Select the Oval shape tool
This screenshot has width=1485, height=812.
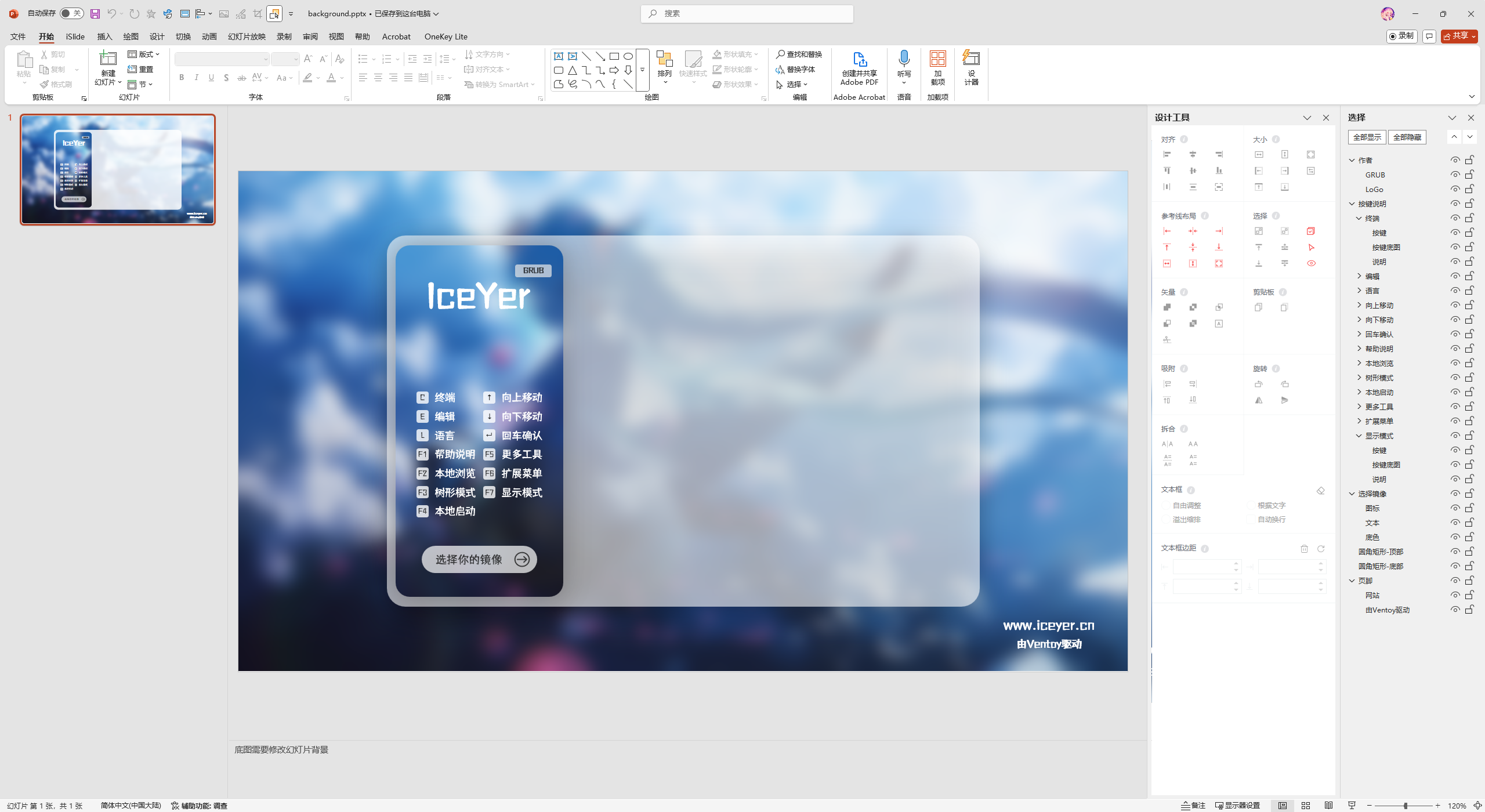point(628,56)
